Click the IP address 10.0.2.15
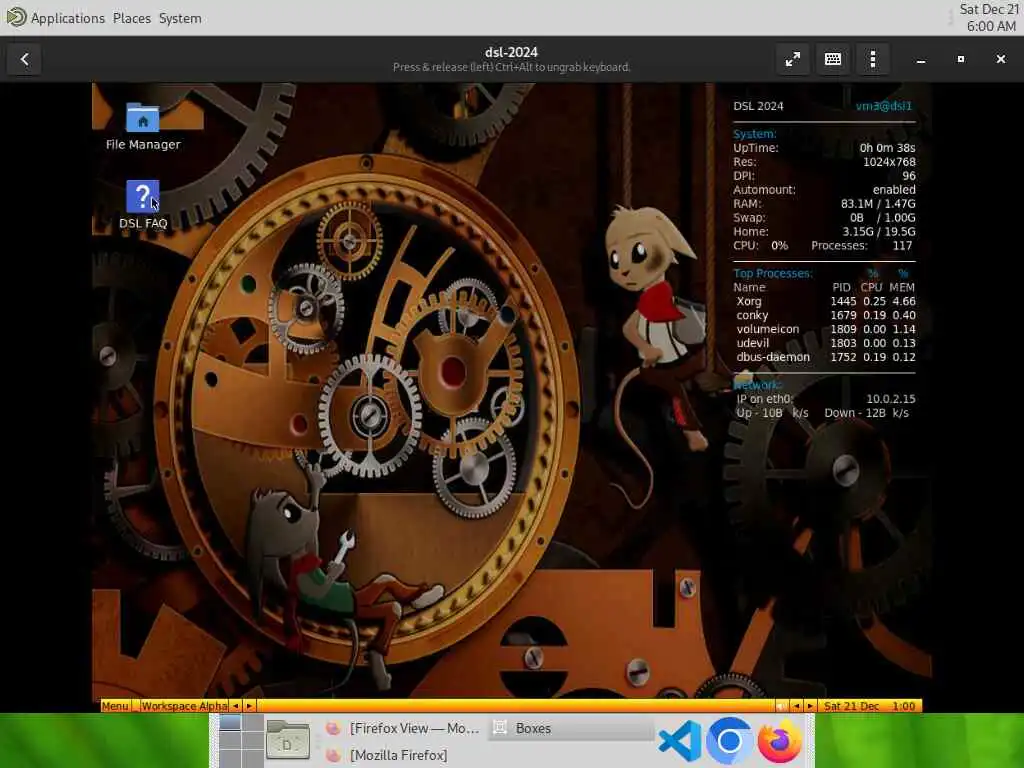Viewport: 1024px width, 768px height. tap(891, 399)
